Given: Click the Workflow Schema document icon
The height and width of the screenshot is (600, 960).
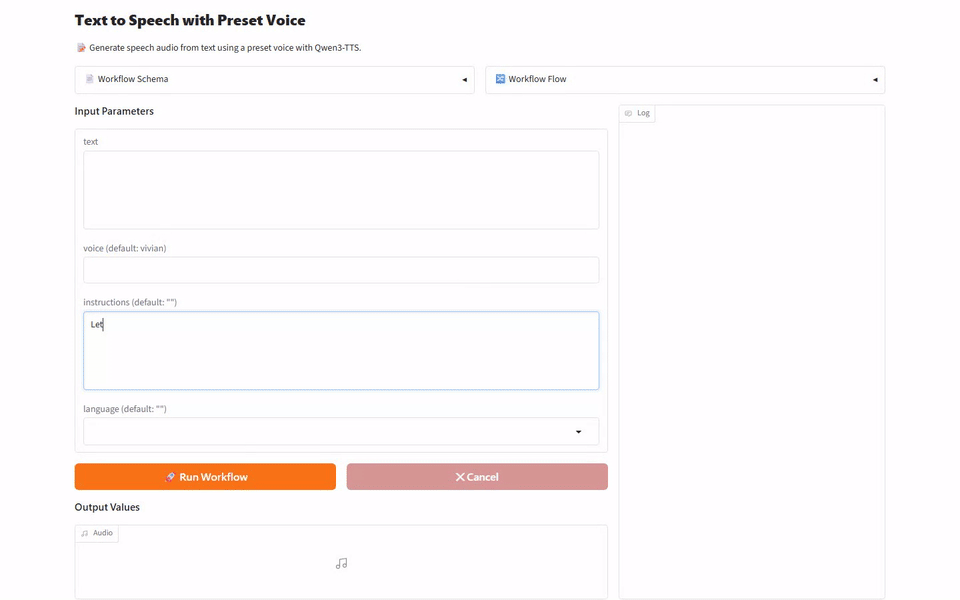Looking at the screenshot, I should point(89,79).
